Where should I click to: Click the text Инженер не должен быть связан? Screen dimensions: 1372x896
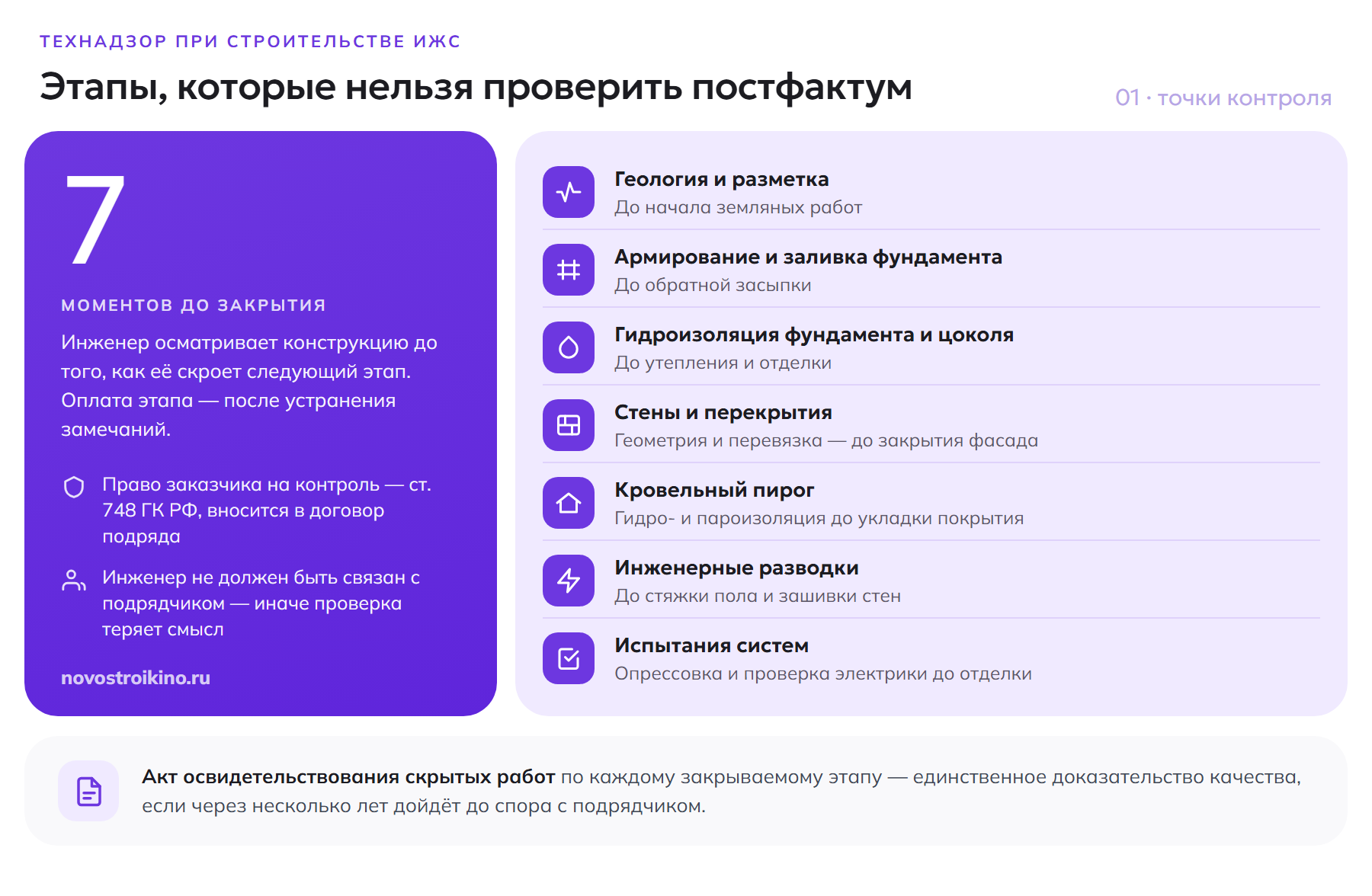[261, 603]
